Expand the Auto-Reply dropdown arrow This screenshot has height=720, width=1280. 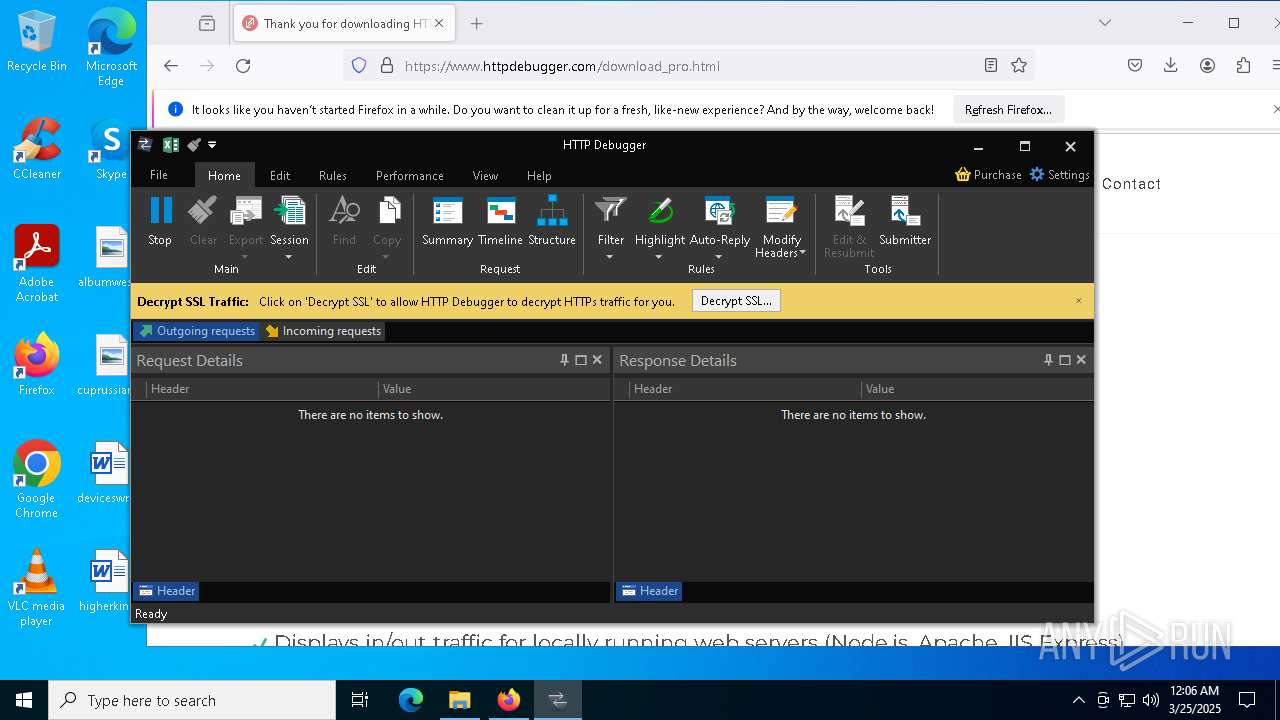[x=719, y=257]
